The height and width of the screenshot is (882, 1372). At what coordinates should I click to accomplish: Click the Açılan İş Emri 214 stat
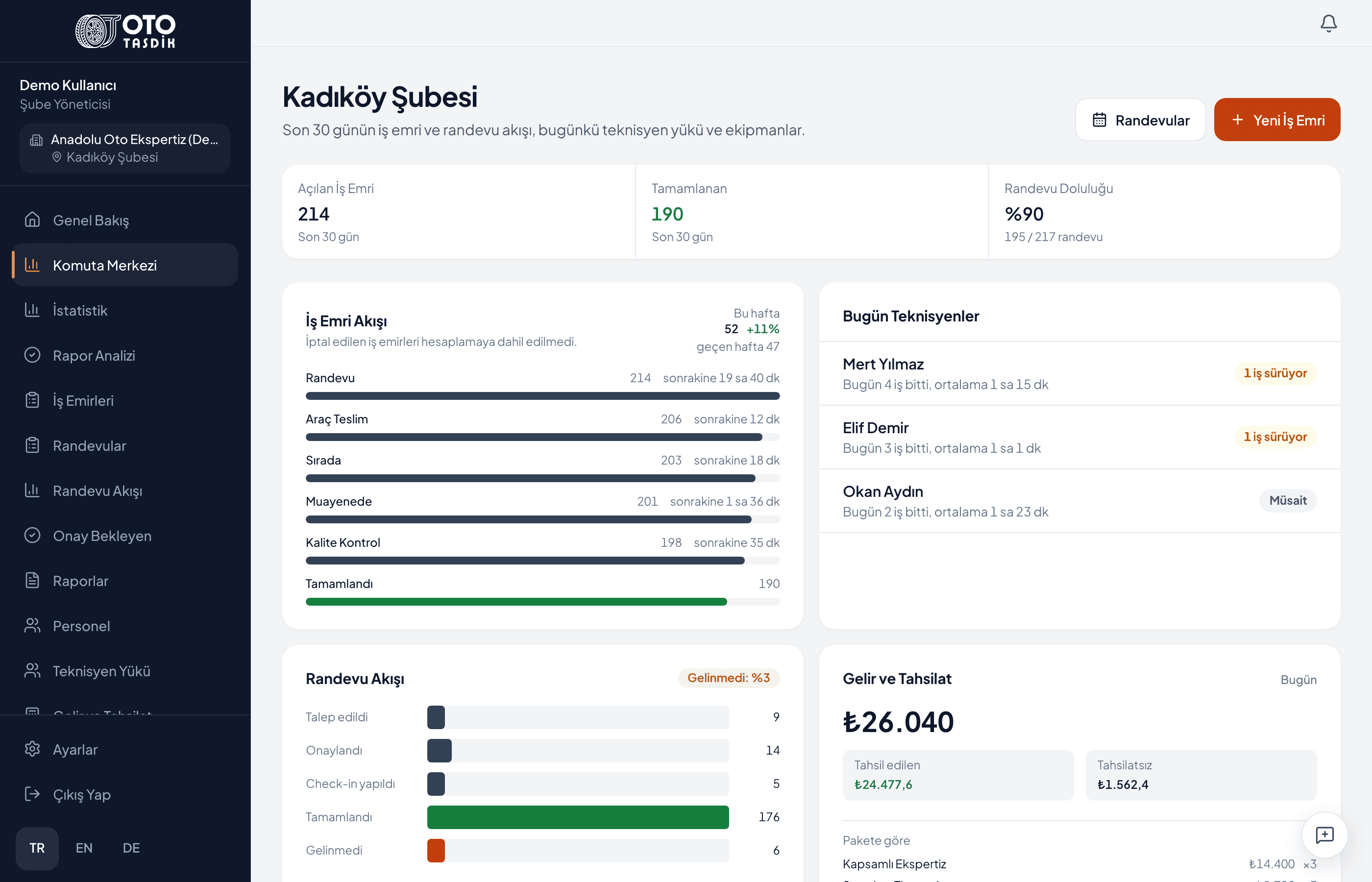458,212
